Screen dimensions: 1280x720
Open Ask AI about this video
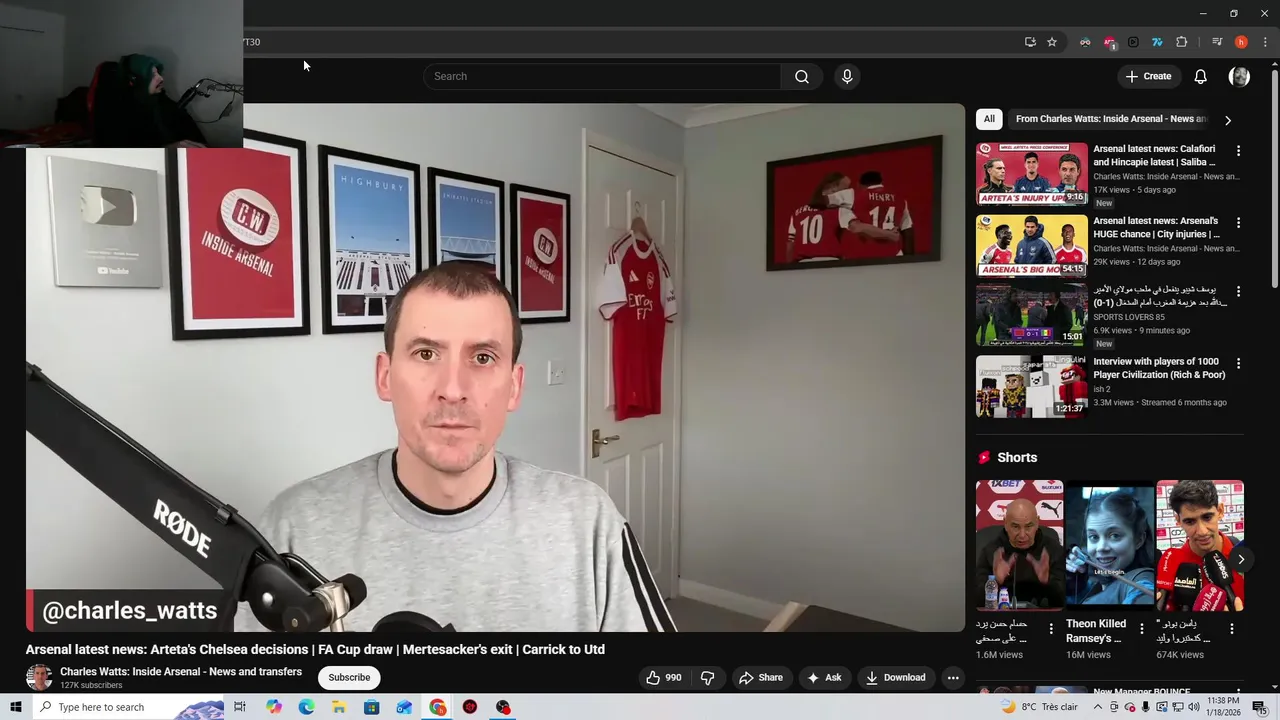pyautogui.click(x=824, y=678)
